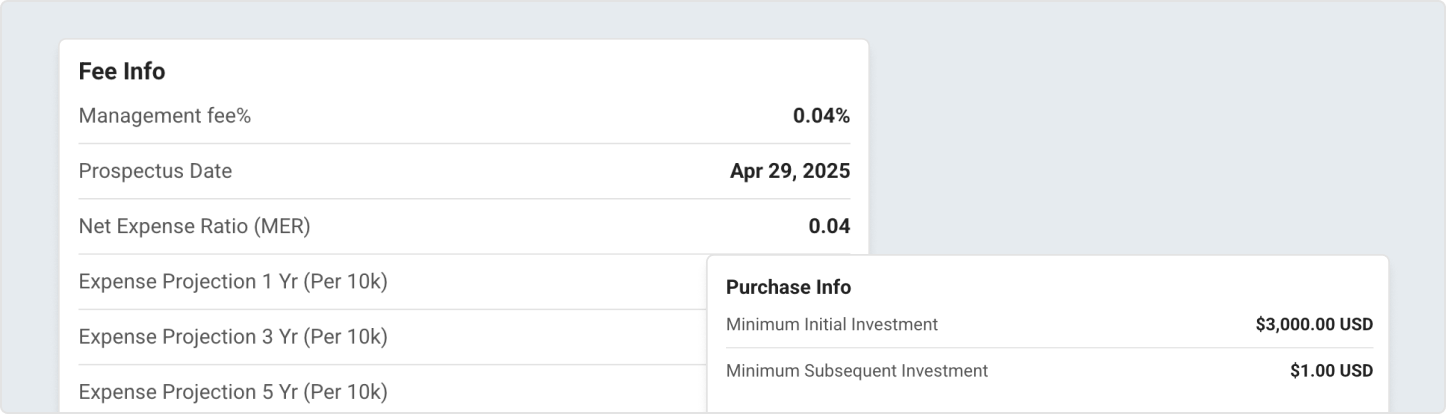The height and width of the screenshot is (414, 1446).
Task: Click the Minimum Subsequent Investment label
Action: [857, 371]
